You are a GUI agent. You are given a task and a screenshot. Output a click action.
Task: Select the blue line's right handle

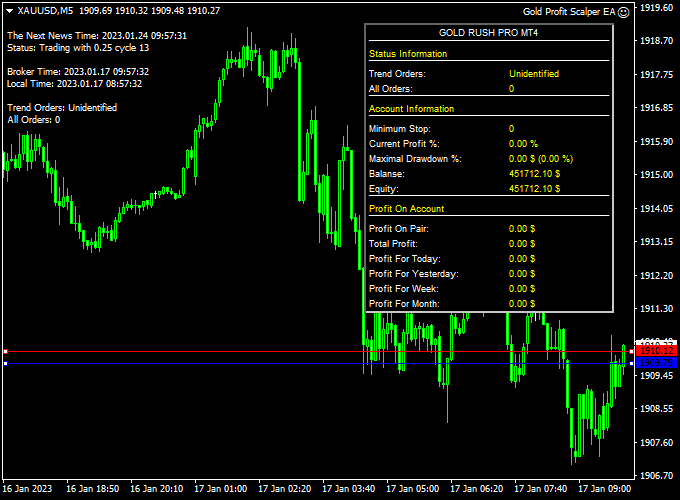pyautogui.click(x=631, y=363)
